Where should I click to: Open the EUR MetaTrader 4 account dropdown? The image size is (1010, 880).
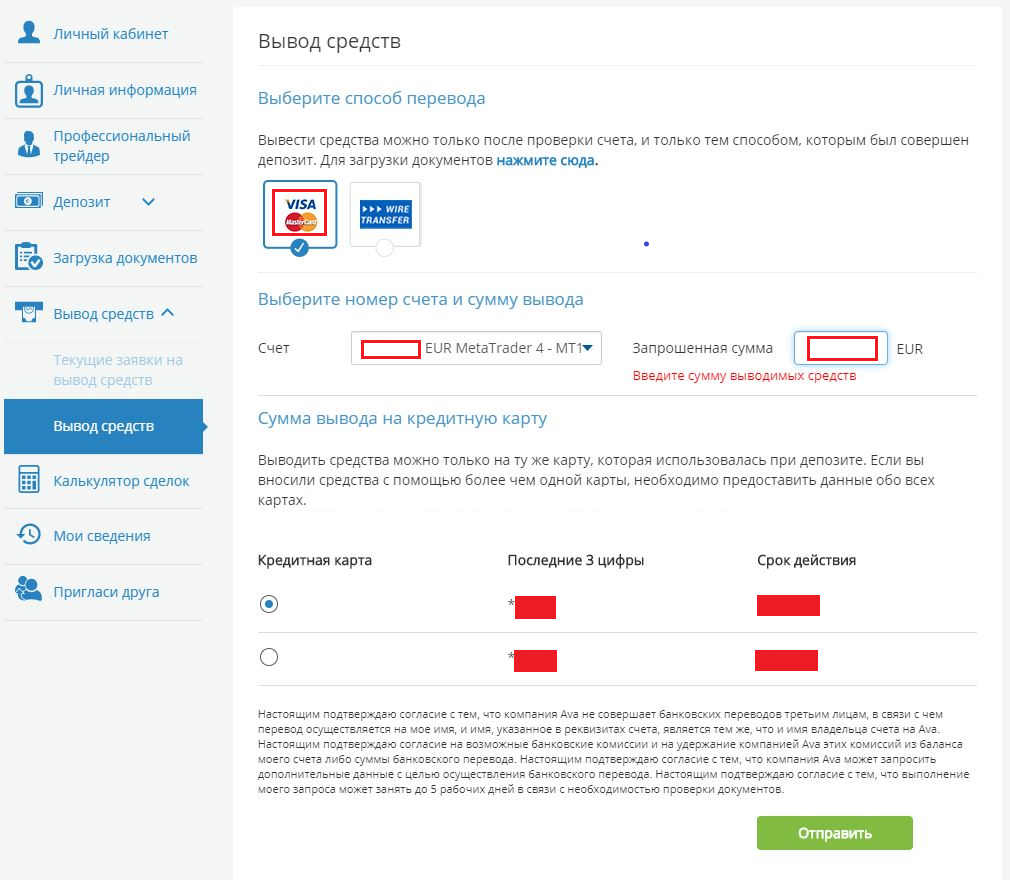pyautogui.click(x=476, y=348)
